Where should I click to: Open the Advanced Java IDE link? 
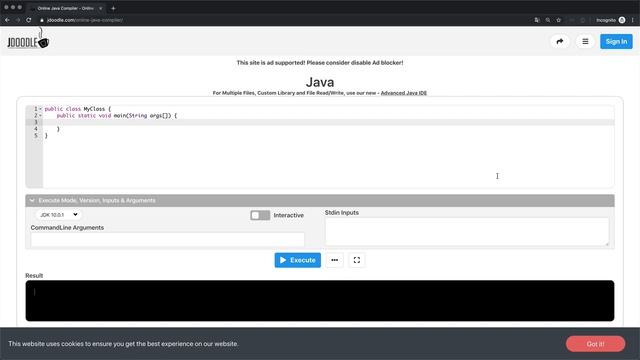click(x=404, y=93)
